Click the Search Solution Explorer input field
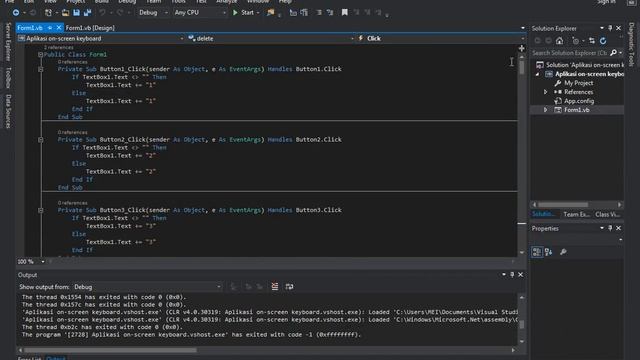640x360 pixels. (569, 53)
